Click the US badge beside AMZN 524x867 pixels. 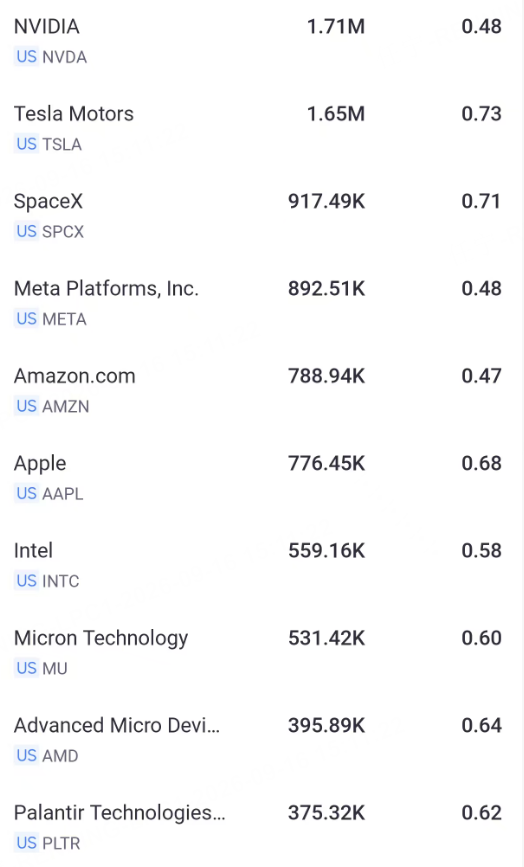(26, 406)
